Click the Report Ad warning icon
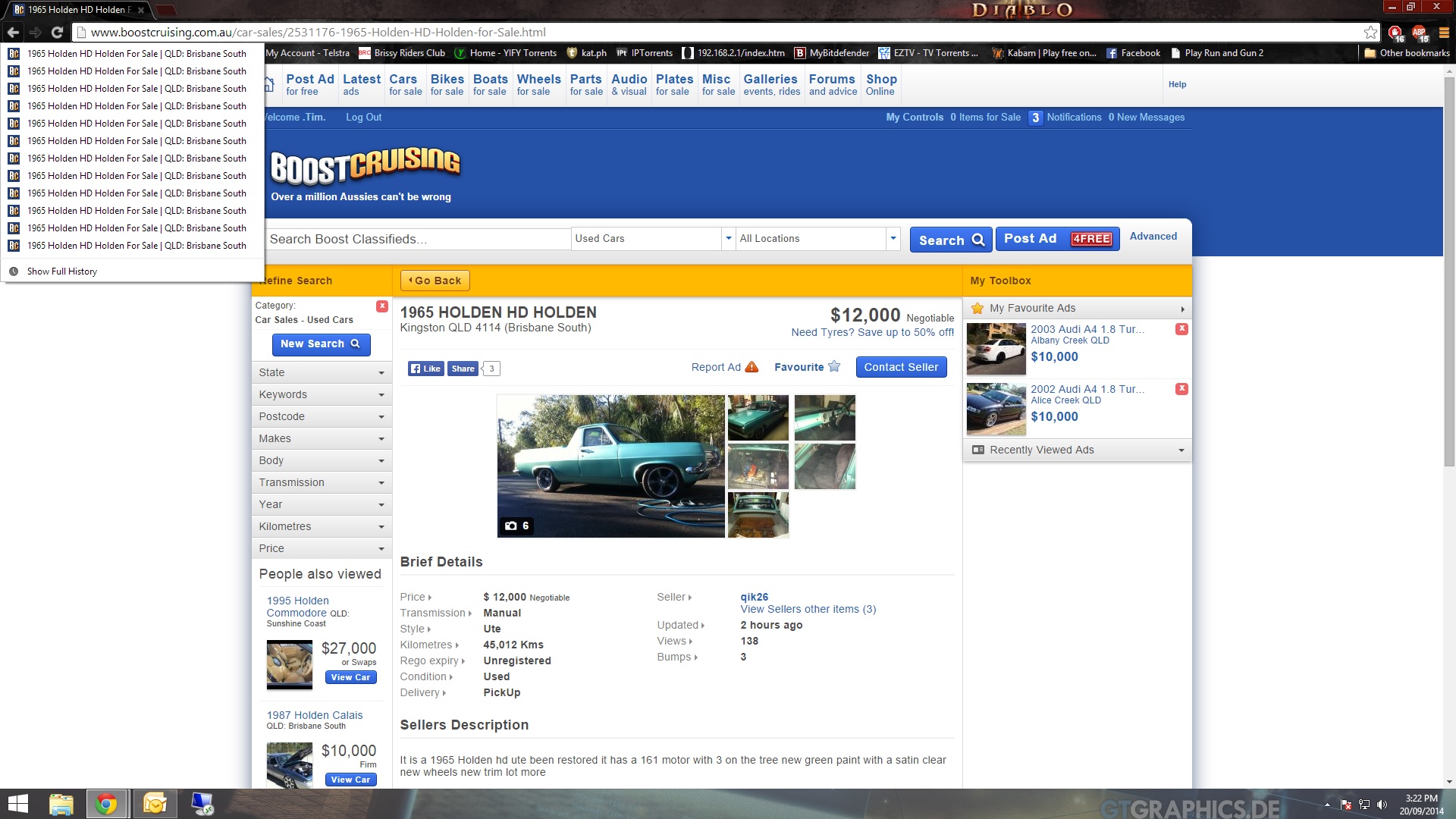The image size is (1456, 819). coord(752,367)
